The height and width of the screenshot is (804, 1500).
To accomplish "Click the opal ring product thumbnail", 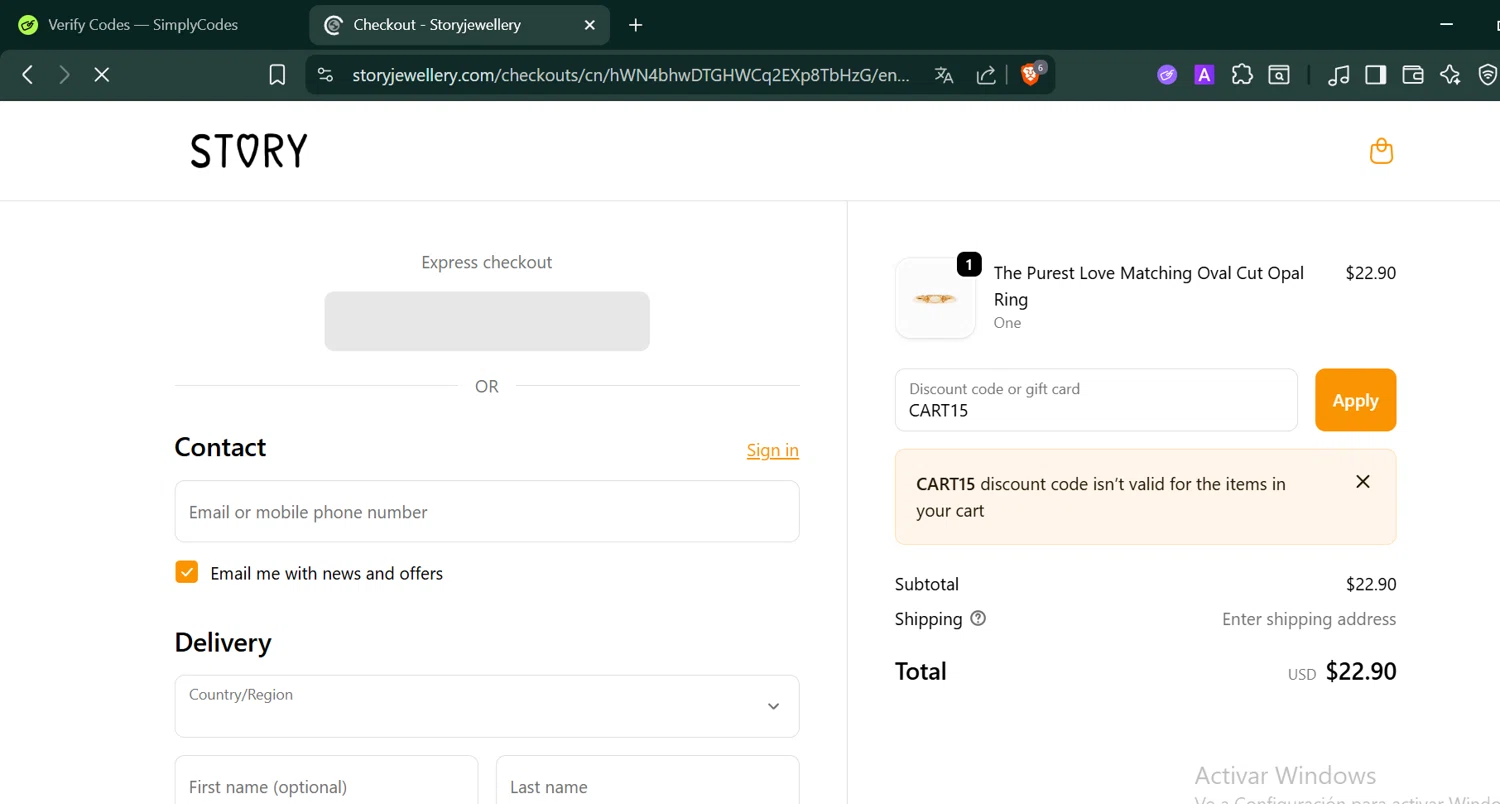I will (935, 298).
